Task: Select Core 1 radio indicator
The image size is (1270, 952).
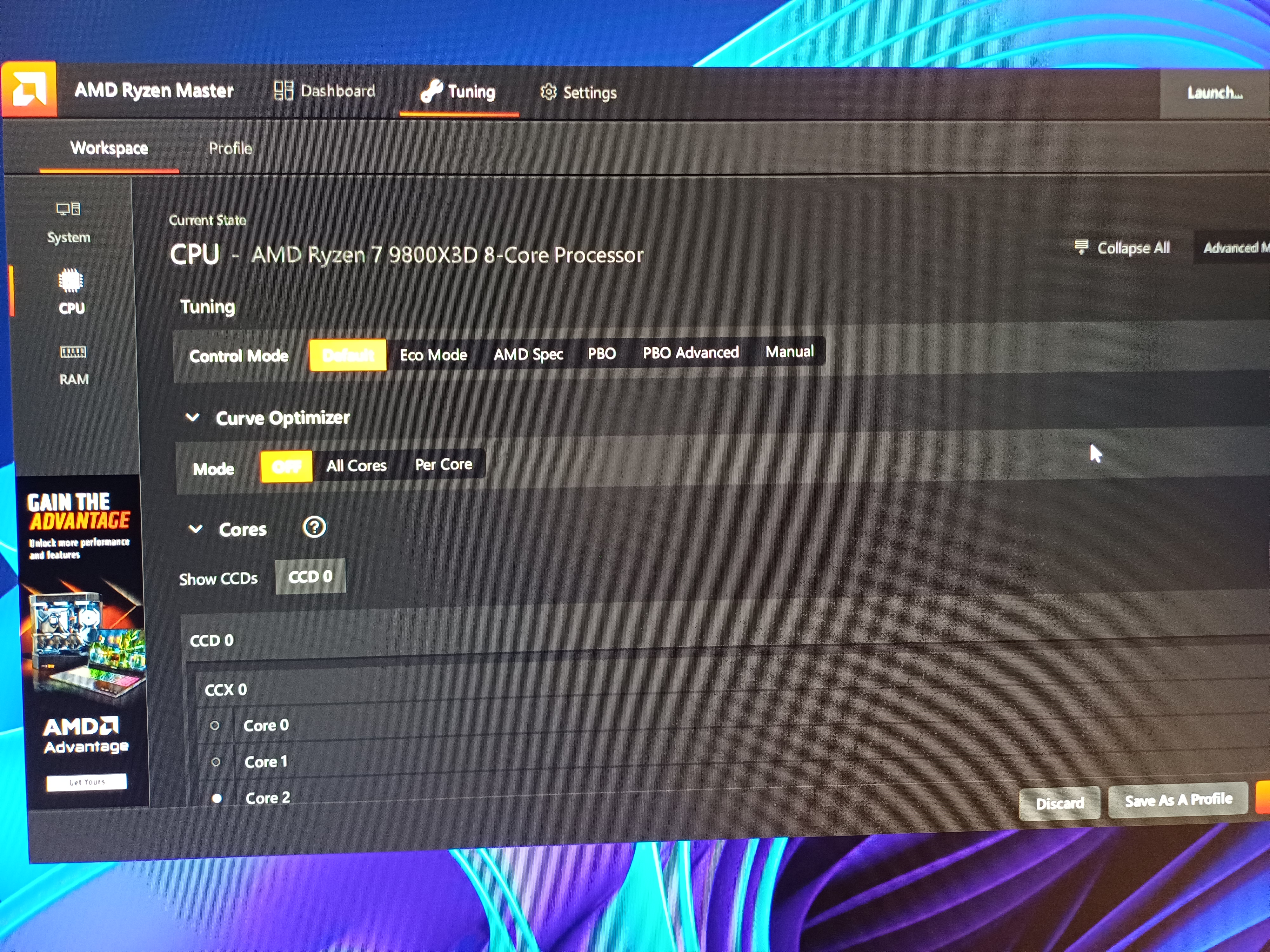Action: [216, 762]
